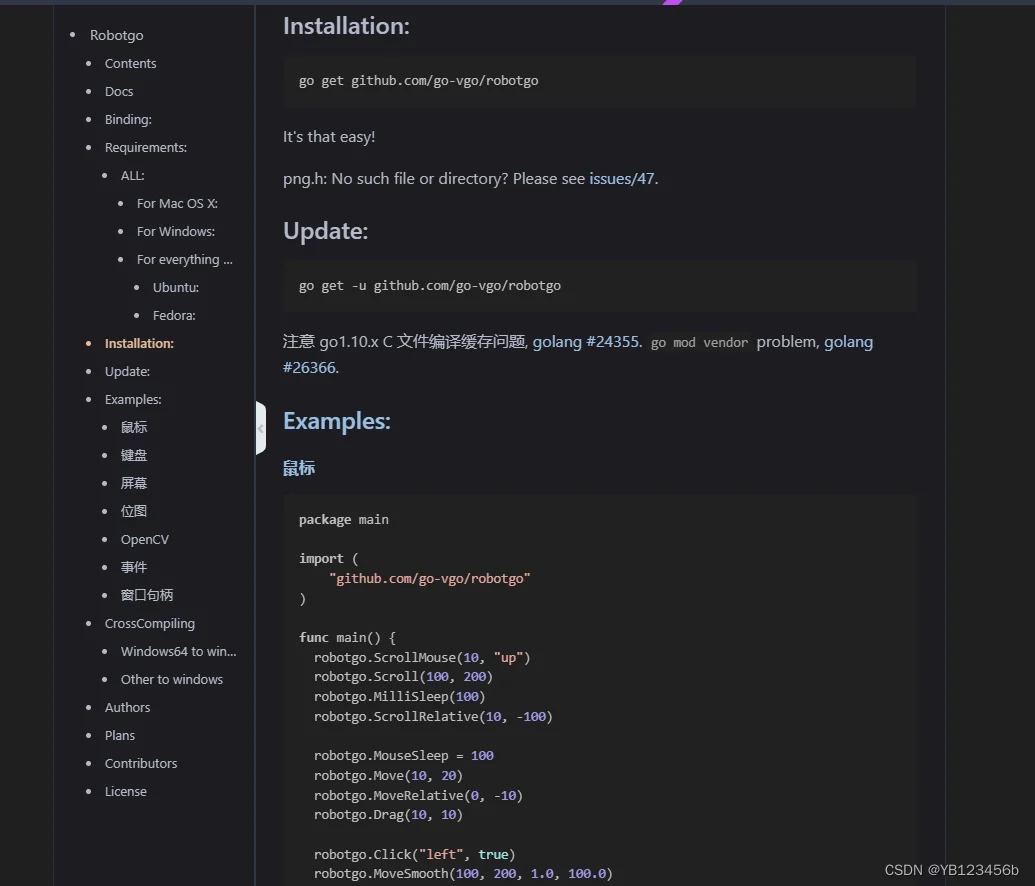Open Robotgo in the table of contents
Viewport: 1035px width, 886px height.
click(x=116, y=36)
